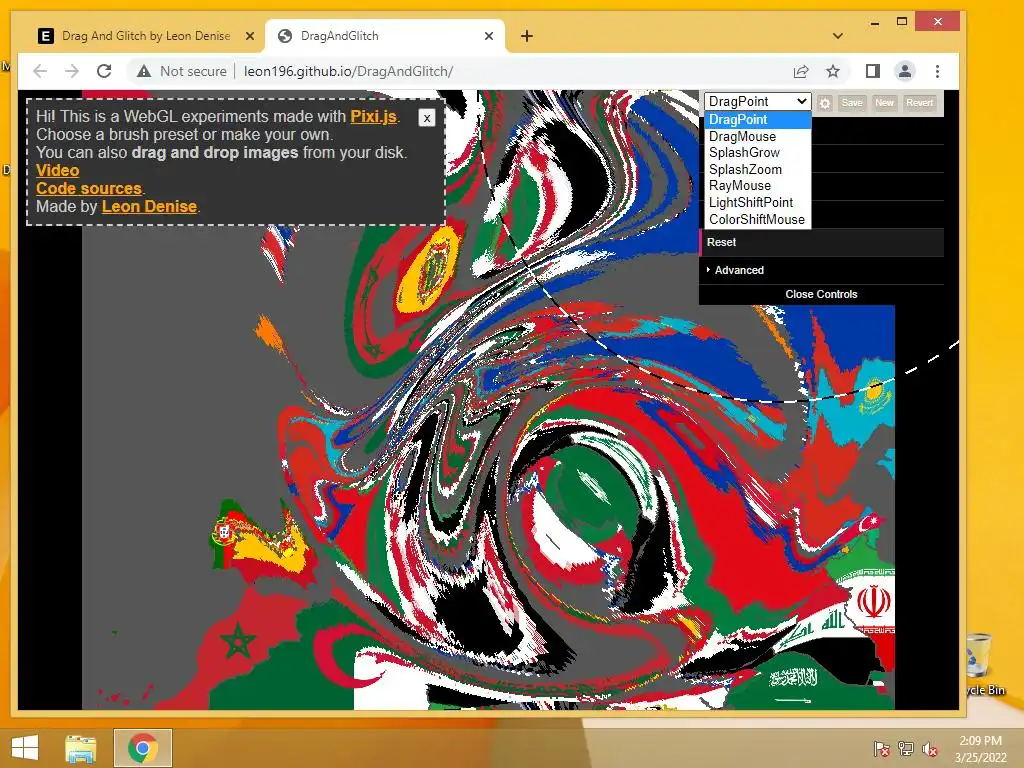1024x768 pixels.
Task: Go back to previous page
Action: 40,71
